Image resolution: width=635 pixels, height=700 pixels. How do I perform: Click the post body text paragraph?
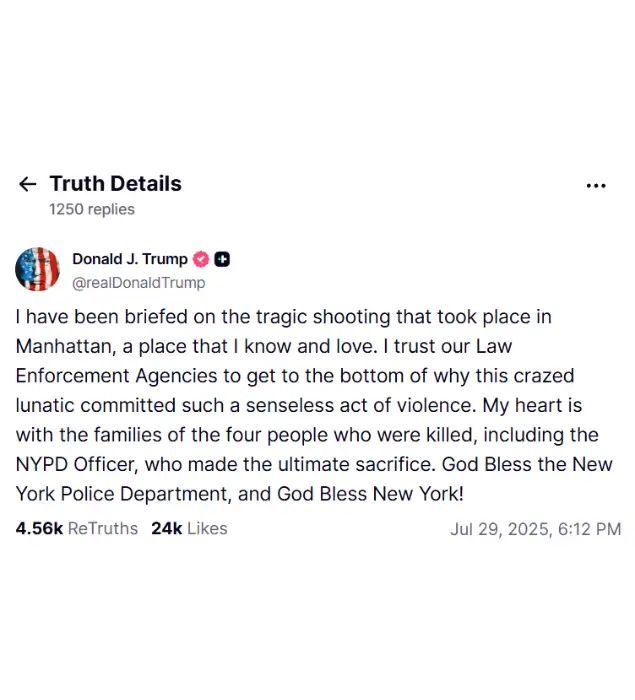tap(314, 405)
